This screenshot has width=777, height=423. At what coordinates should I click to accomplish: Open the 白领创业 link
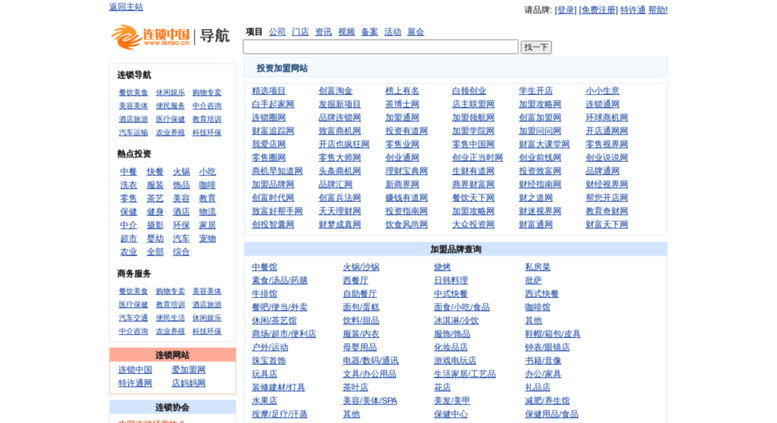pyautogui.click(x=469, y=91)
